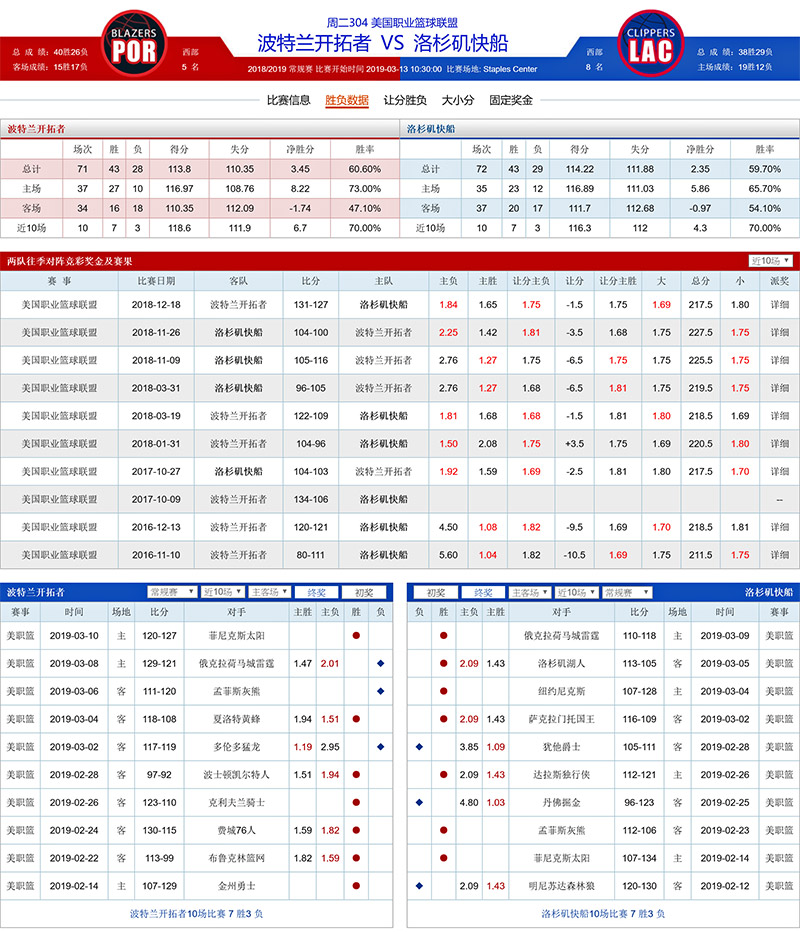Click the 多伦多猛龙 opponent name
This screenshot has height=932, width=800.
[x=237, y=747]
